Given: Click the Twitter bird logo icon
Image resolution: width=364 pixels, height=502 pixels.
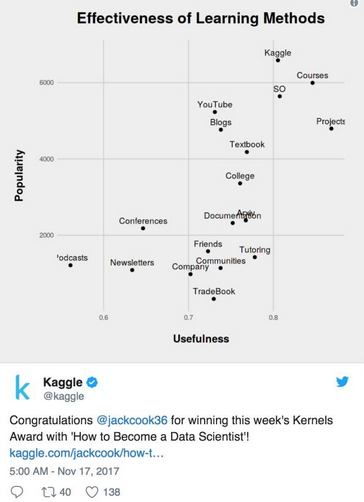Looking at the screenshot, I should point(342,381).
